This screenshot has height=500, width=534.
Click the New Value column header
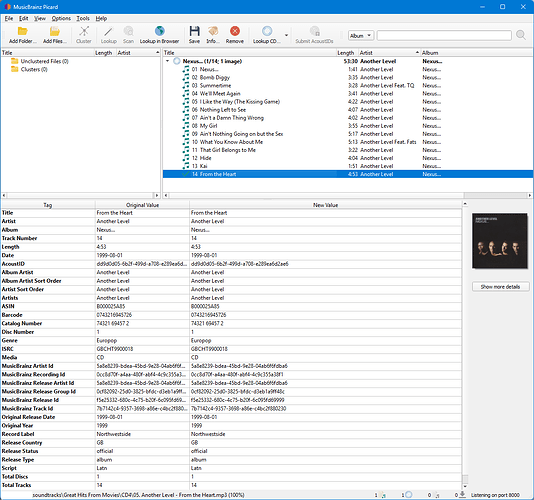point(326,205)
